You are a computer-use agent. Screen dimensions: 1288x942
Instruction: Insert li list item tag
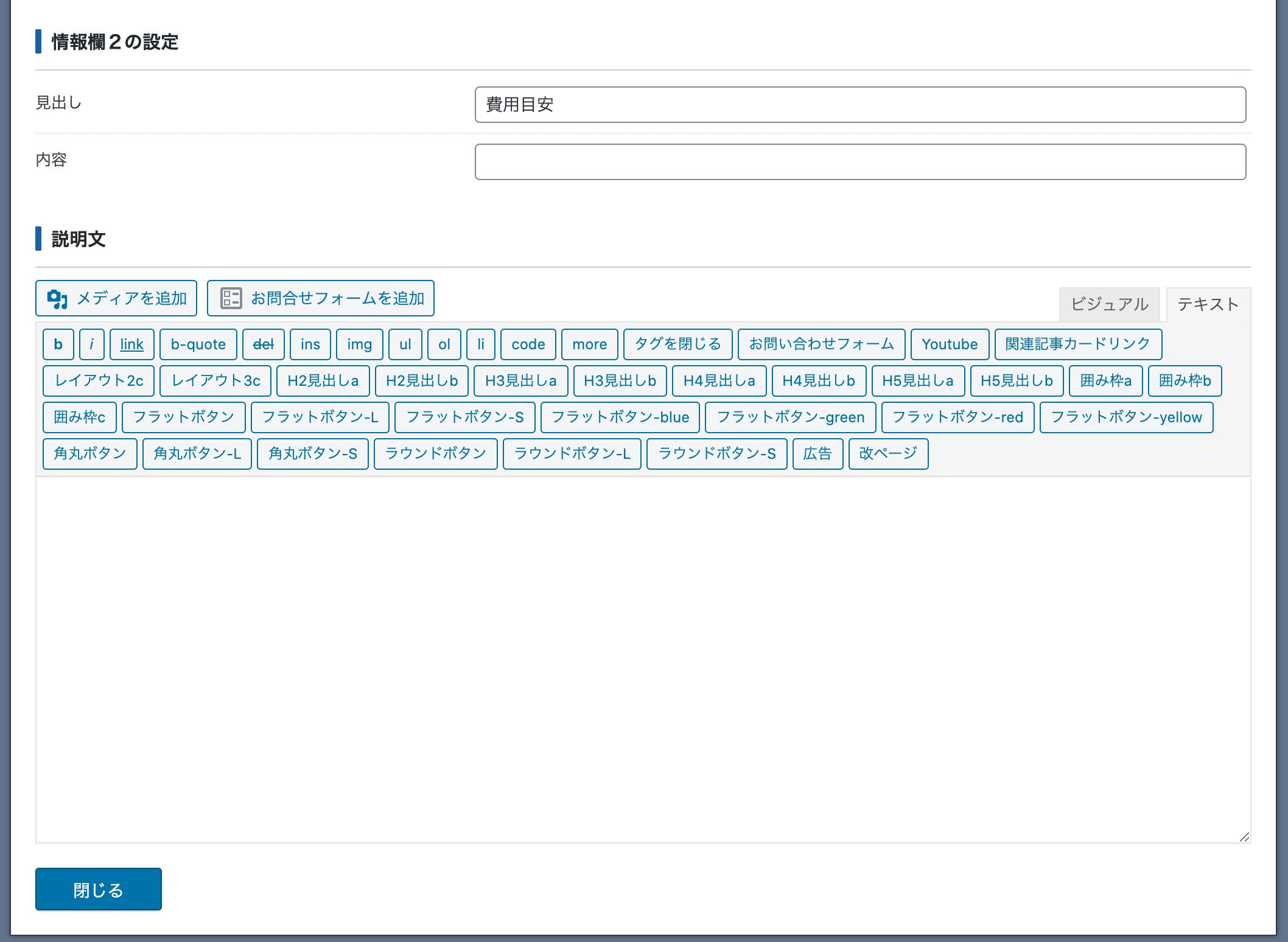tap(481, 344)
